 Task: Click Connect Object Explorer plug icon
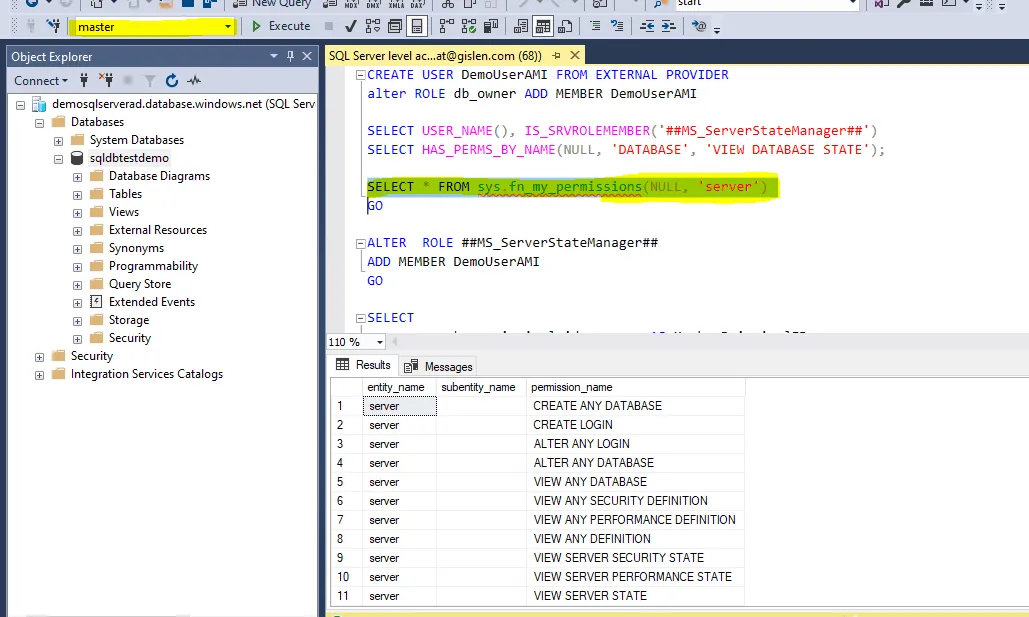click(x=84, y=80)
